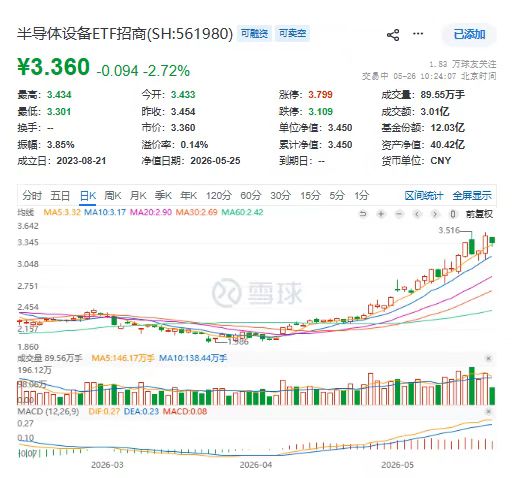Click the 可融资 tag

[255, 33]
